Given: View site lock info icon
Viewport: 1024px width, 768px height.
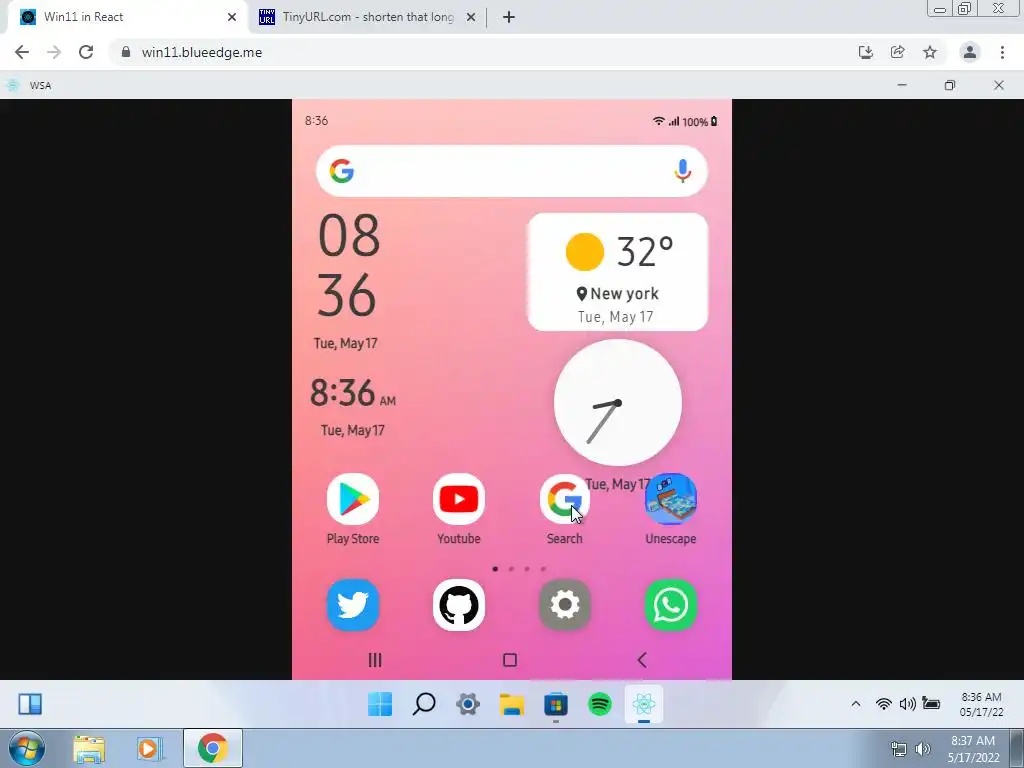Looking at the screenshot, I should click(x=126, y=52).
